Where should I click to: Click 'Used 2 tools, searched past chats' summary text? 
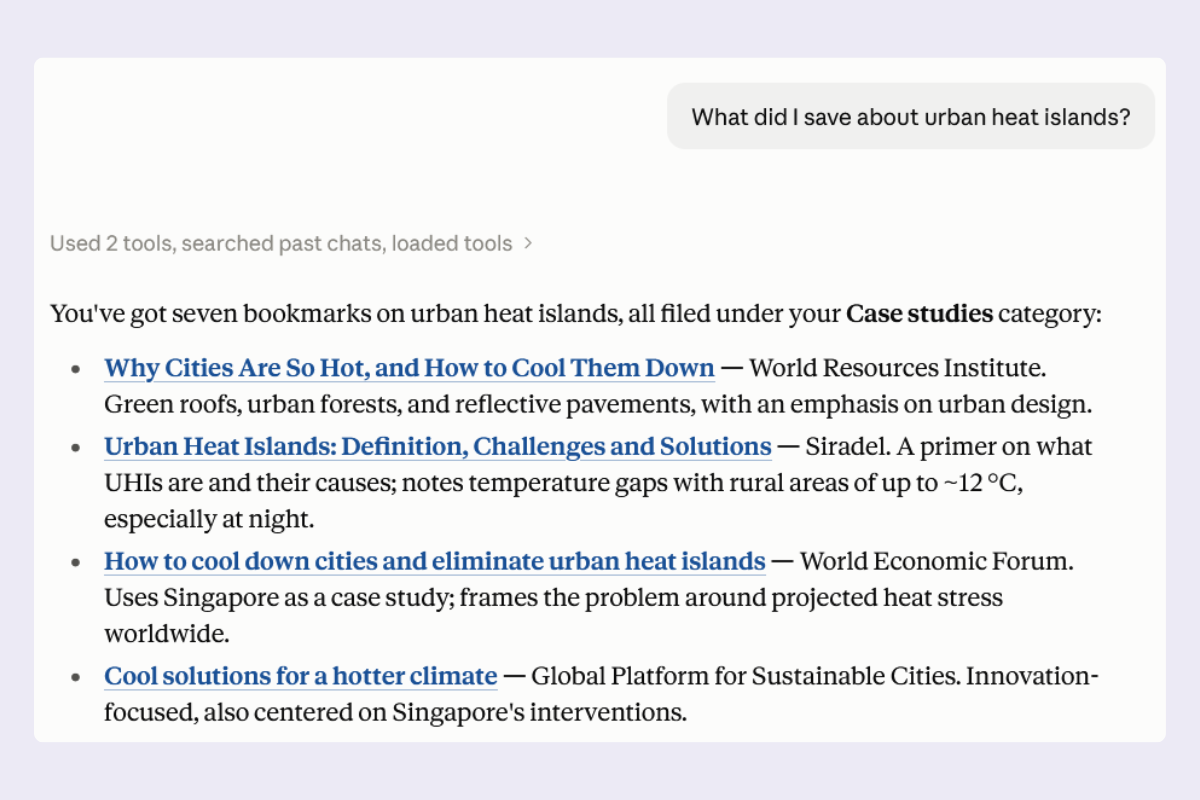click(x=281, y=243)
